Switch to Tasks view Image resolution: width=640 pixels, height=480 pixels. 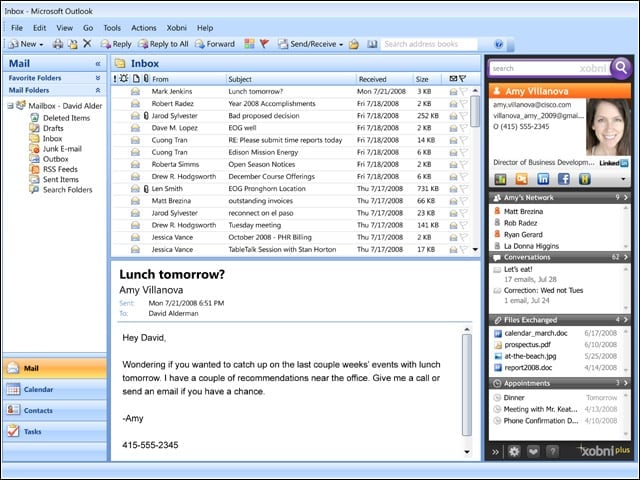tap(55, 431)
